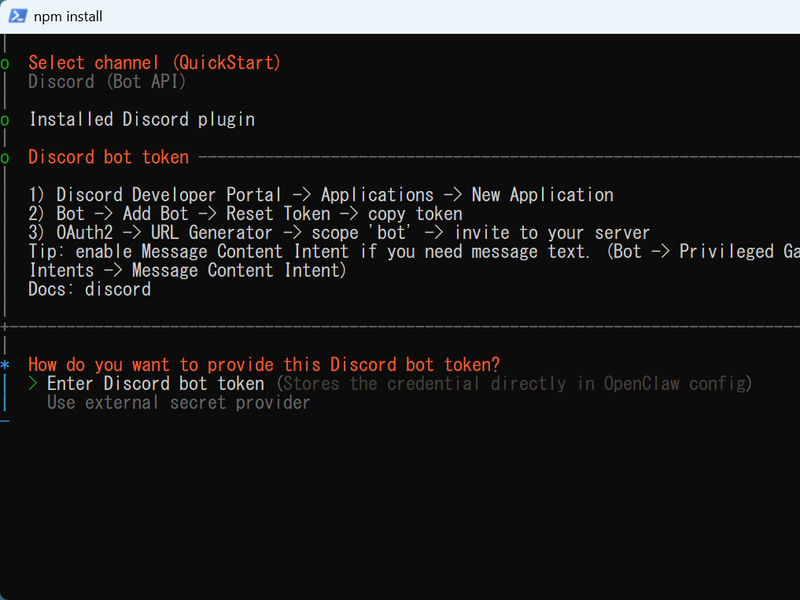Click the "Discord (Bot API)" selected value
Screen dimensions: 800x600
point(107,82)
